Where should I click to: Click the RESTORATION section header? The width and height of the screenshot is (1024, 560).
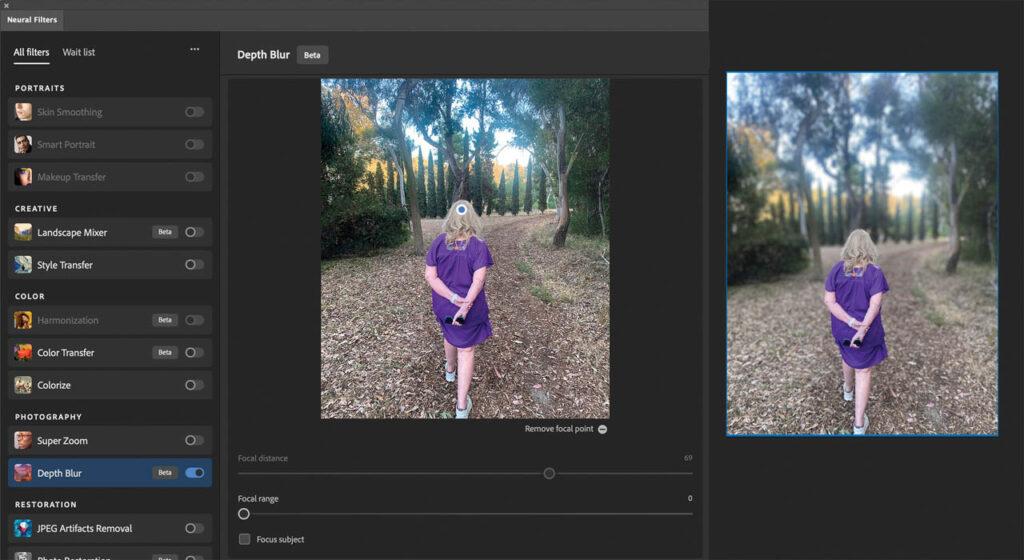(46, 505)
